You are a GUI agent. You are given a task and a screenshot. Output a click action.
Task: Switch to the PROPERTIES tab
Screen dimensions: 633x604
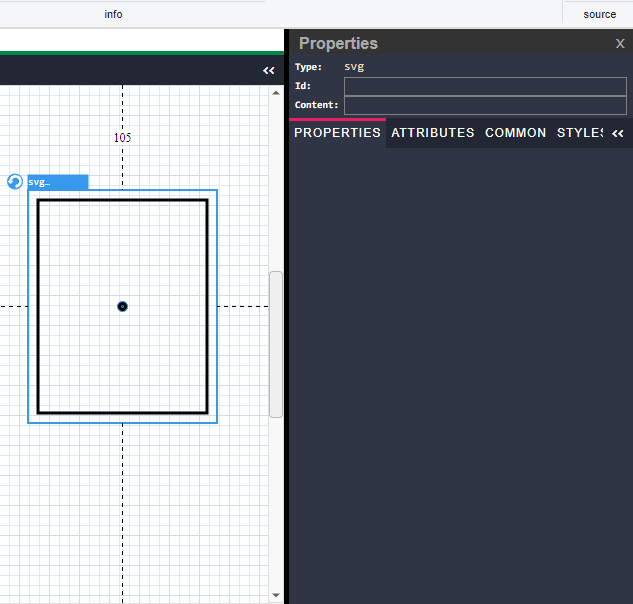(337, 133)
